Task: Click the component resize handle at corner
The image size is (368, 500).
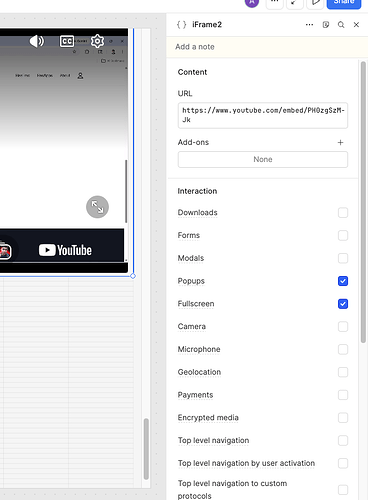Action: (133, 276)
